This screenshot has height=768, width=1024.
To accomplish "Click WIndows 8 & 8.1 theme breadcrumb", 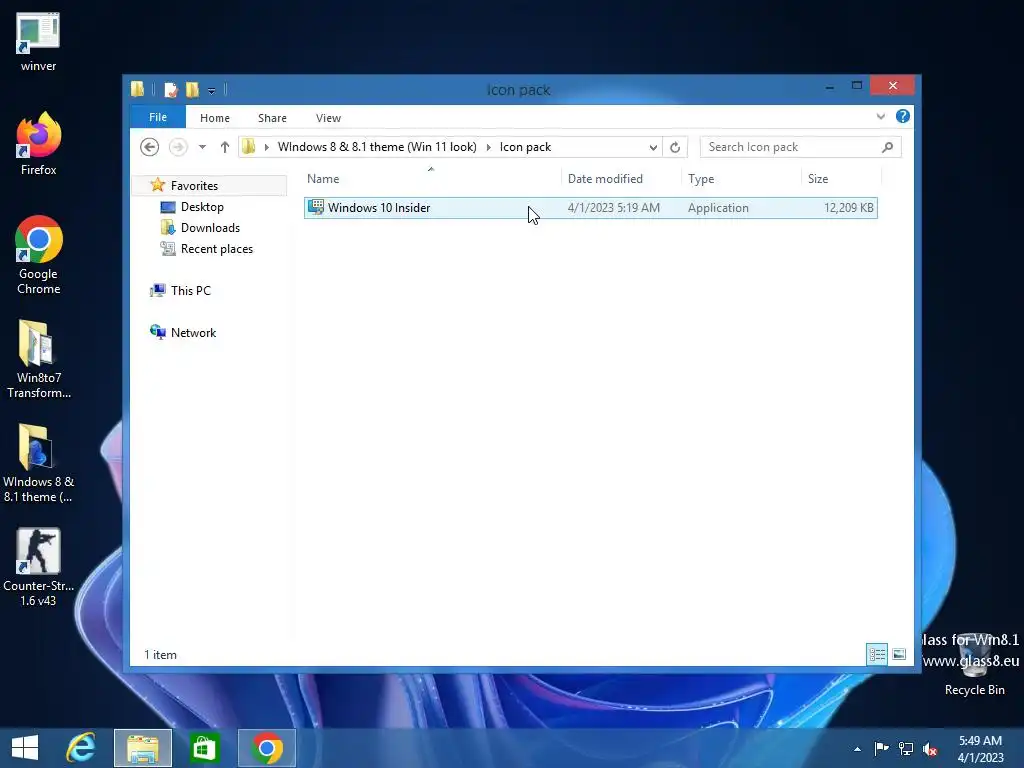I will click(377, 147).
